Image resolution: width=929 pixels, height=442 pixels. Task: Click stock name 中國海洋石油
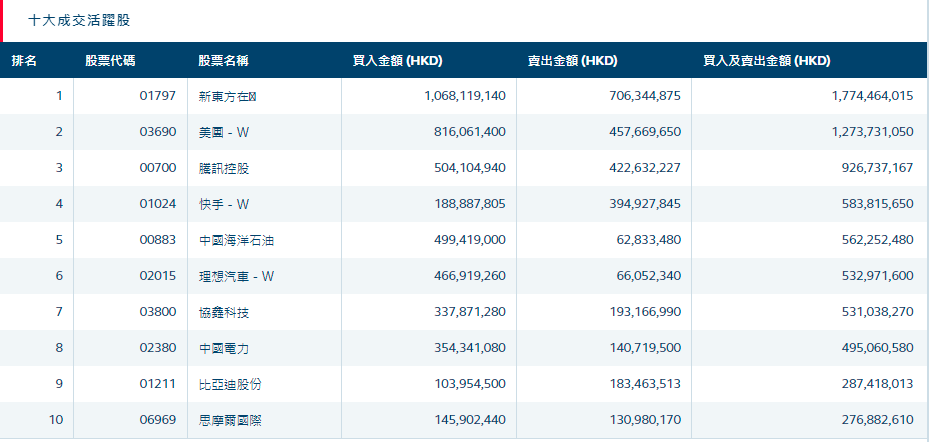click(236, 241)
